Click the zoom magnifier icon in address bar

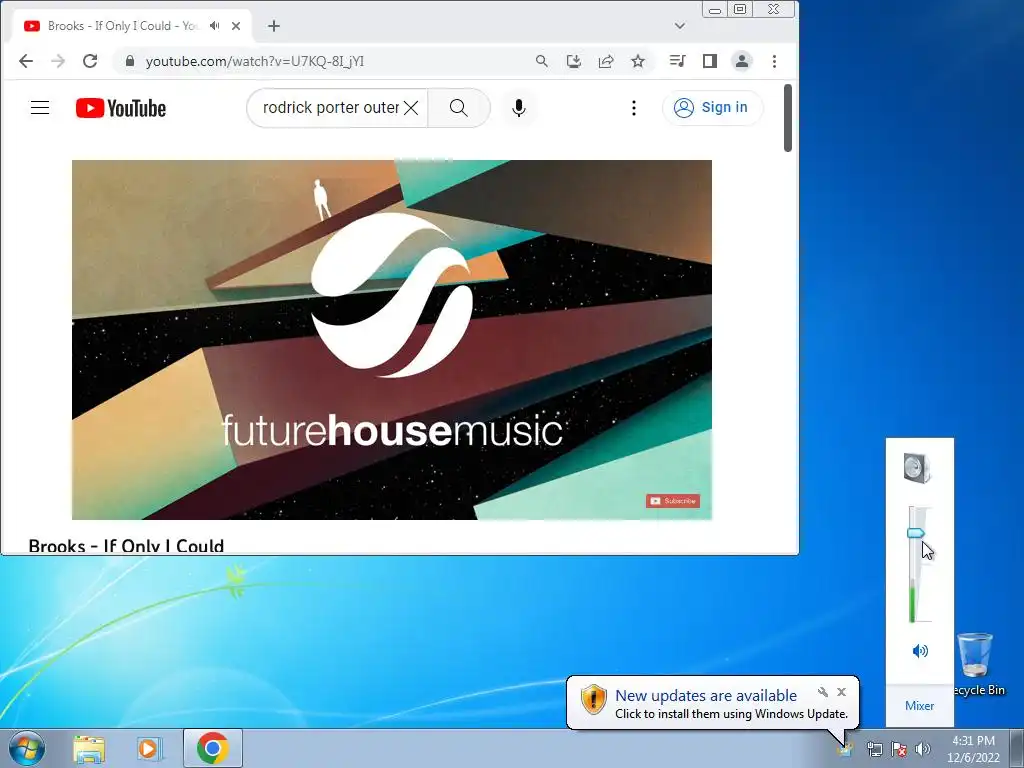click(541, 61)
